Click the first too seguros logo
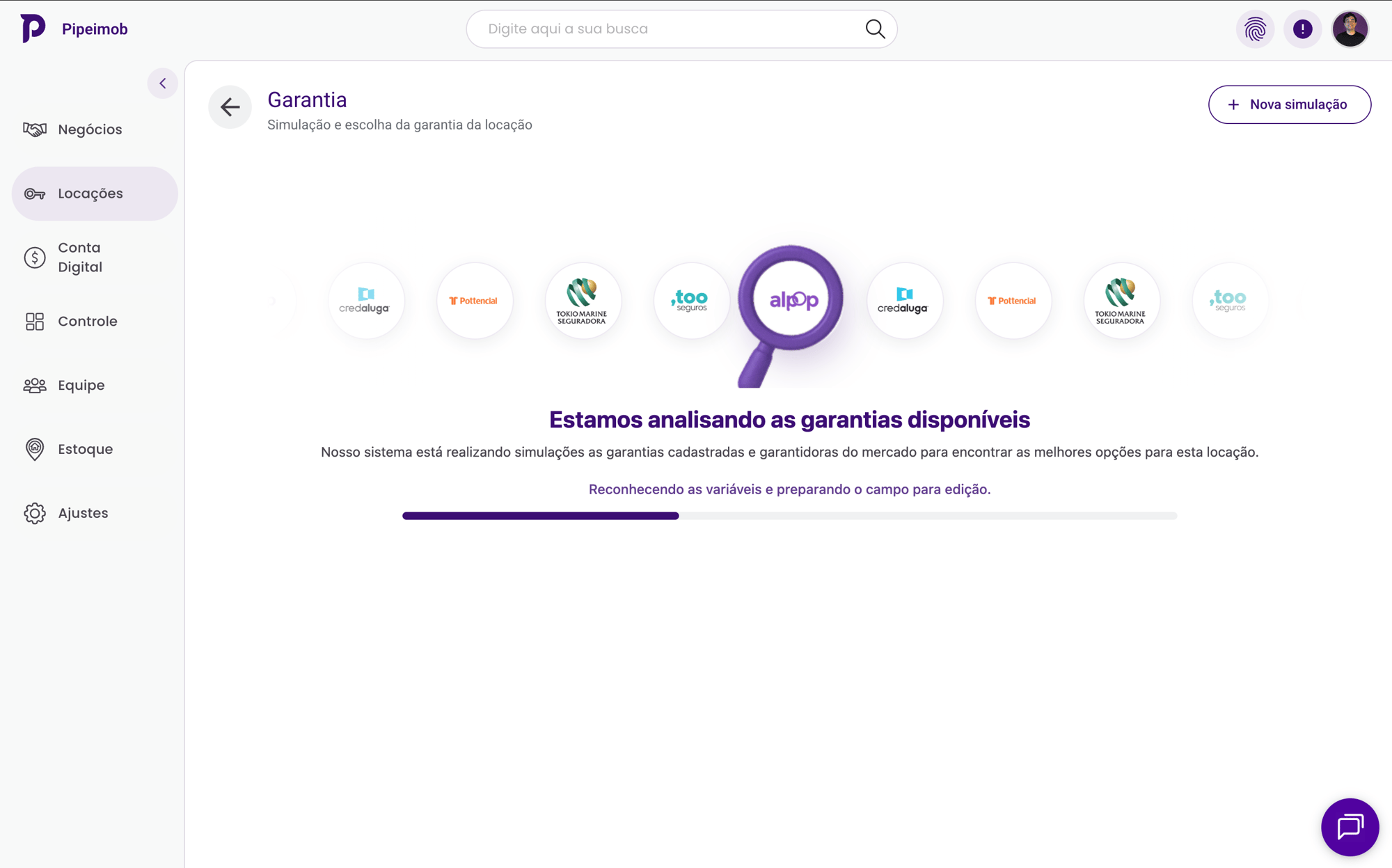This screenshot has height=868, width=1392. pyautogui.click(x=691, y=301)
